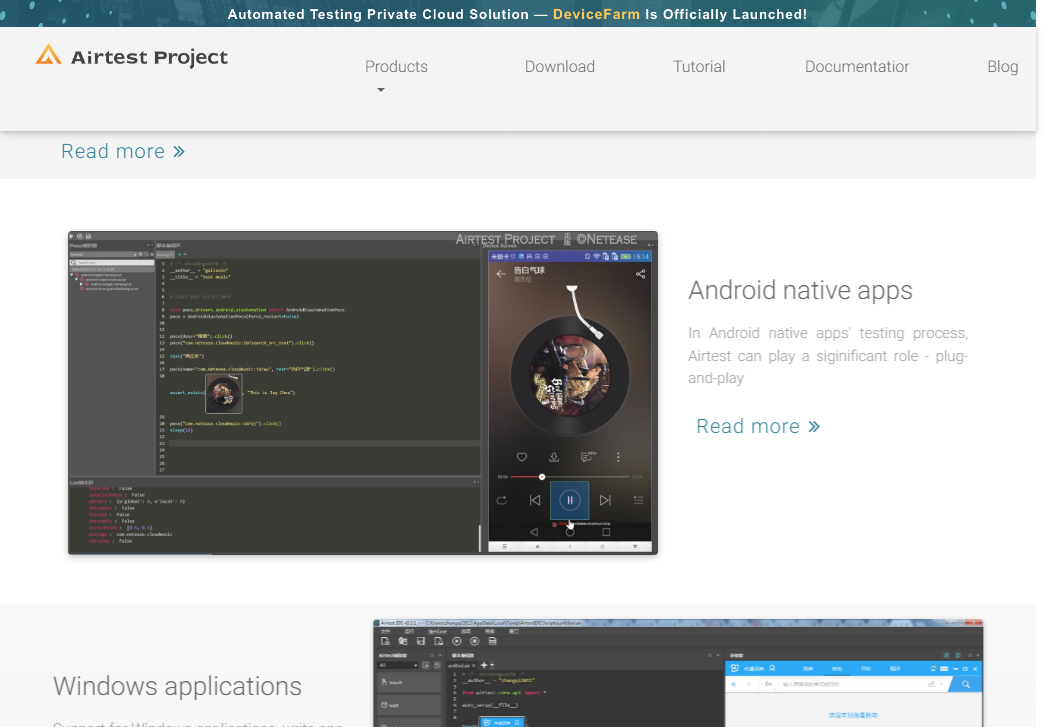The width and height of the screenshot is (1051, 727).
Task: Click the Read more link above Android section
Action: (123, 151)
